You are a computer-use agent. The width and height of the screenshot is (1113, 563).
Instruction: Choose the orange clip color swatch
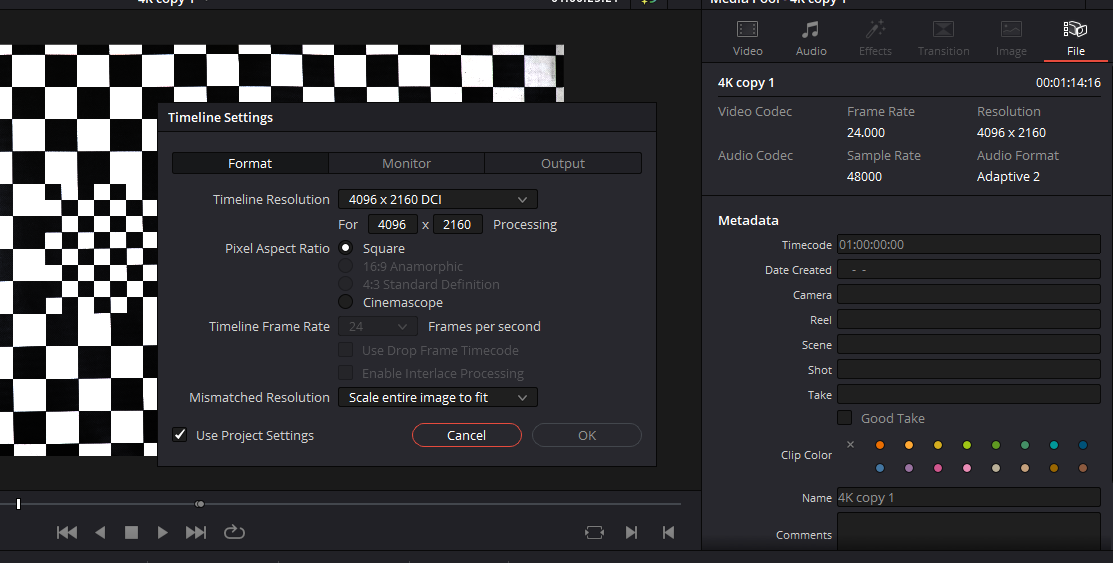coord(880,445)
